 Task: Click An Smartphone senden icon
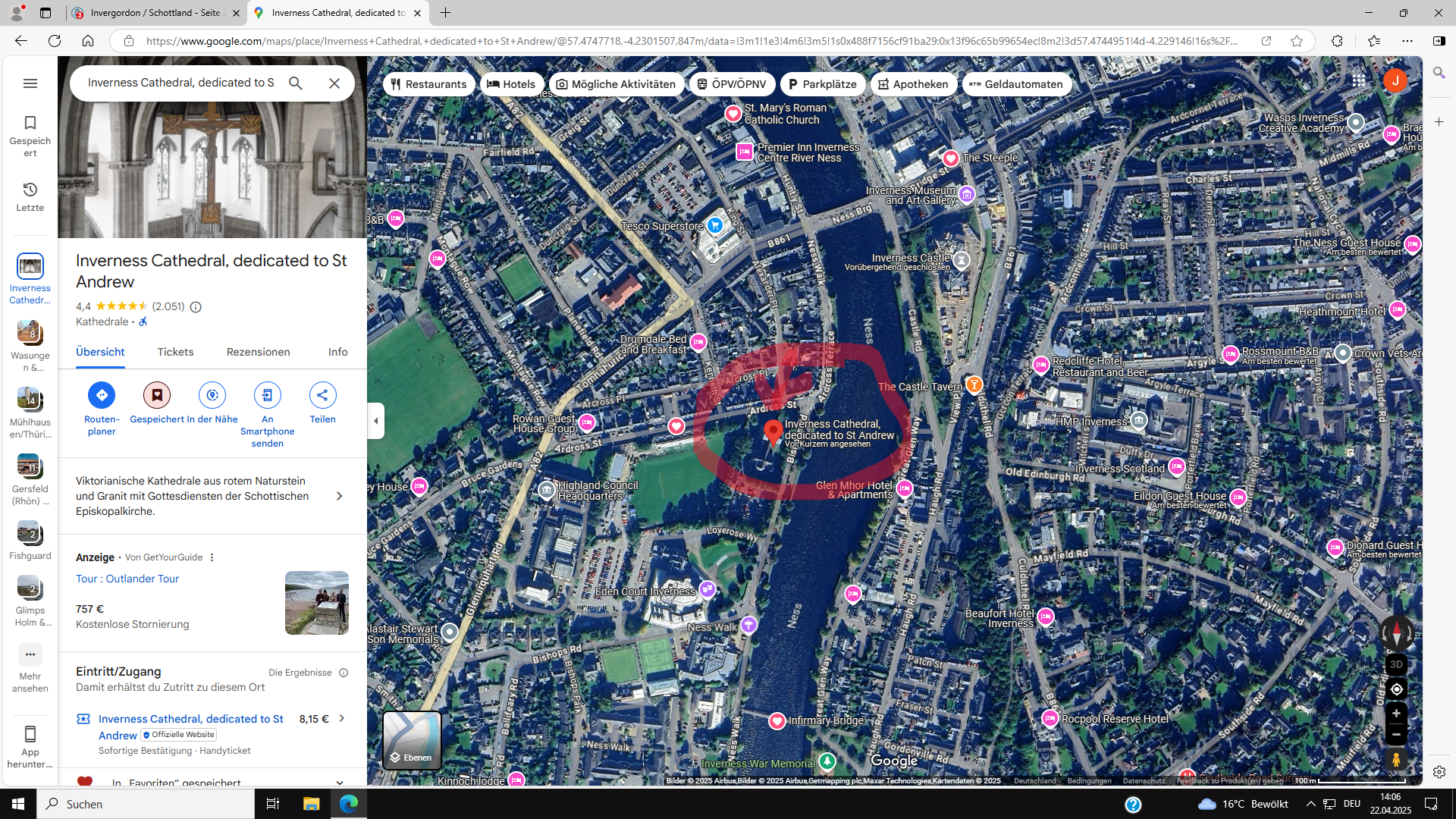[x=267, y=395]
